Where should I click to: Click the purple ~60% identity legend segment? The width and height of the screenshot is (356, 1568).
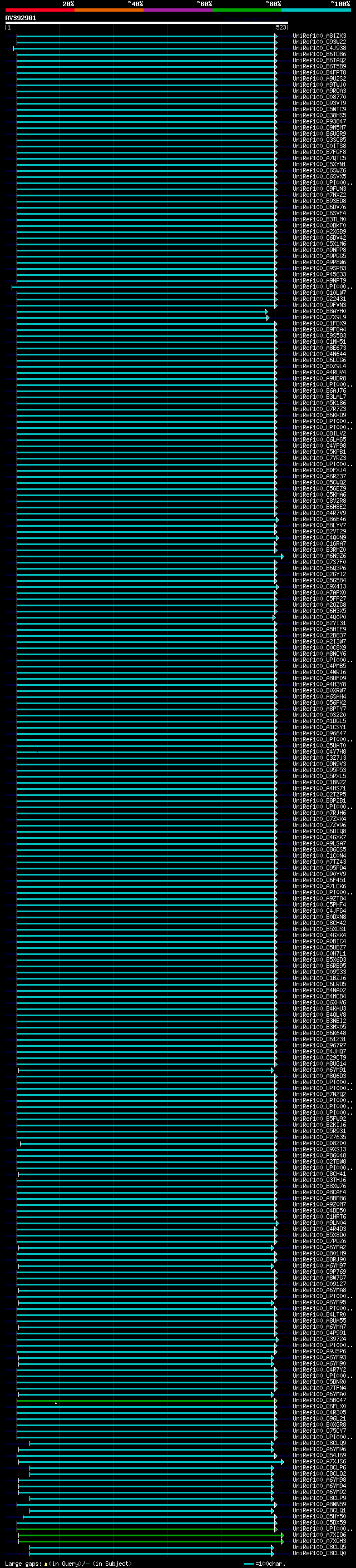pos(179,10)
